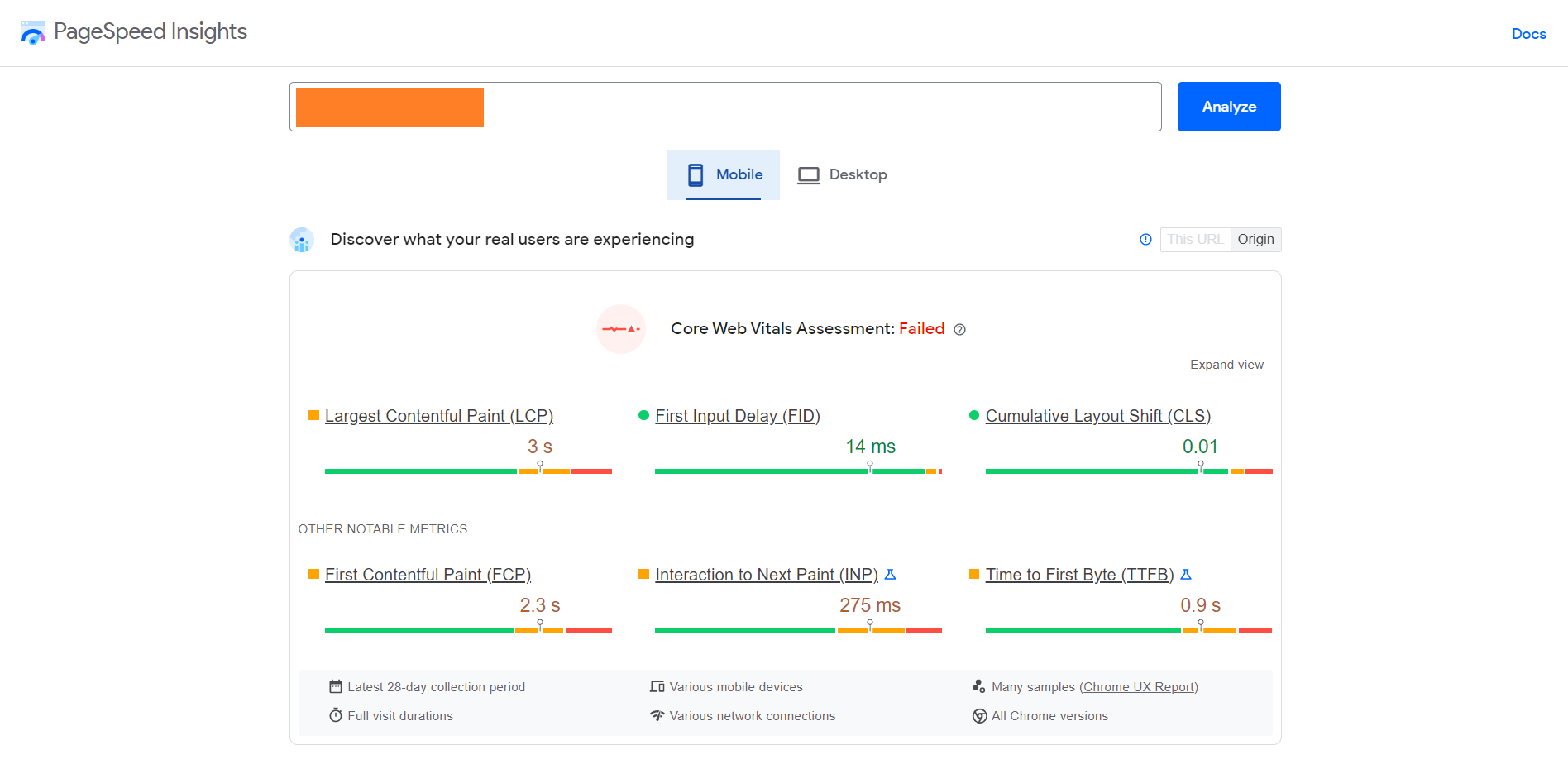This screenshot has width=1568, height=769.
Task: Click the Chrome icon for Chrome versions
Action: (979, 716)
